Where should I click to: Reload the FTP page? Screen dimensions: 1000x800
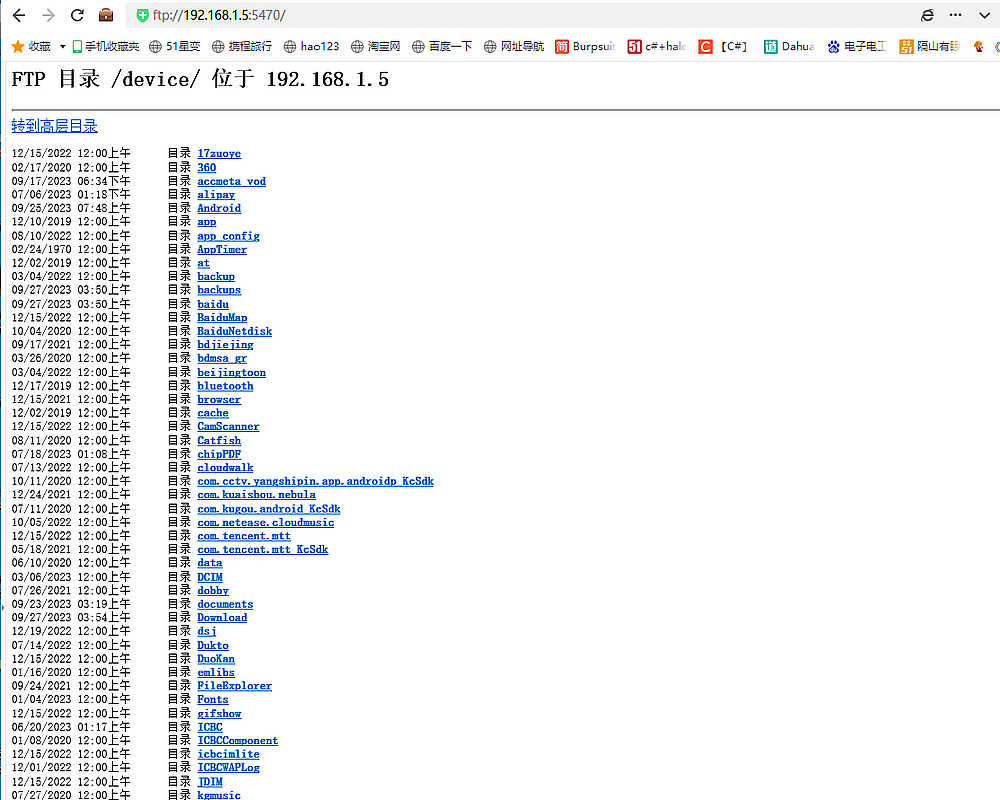click(77, 15)
